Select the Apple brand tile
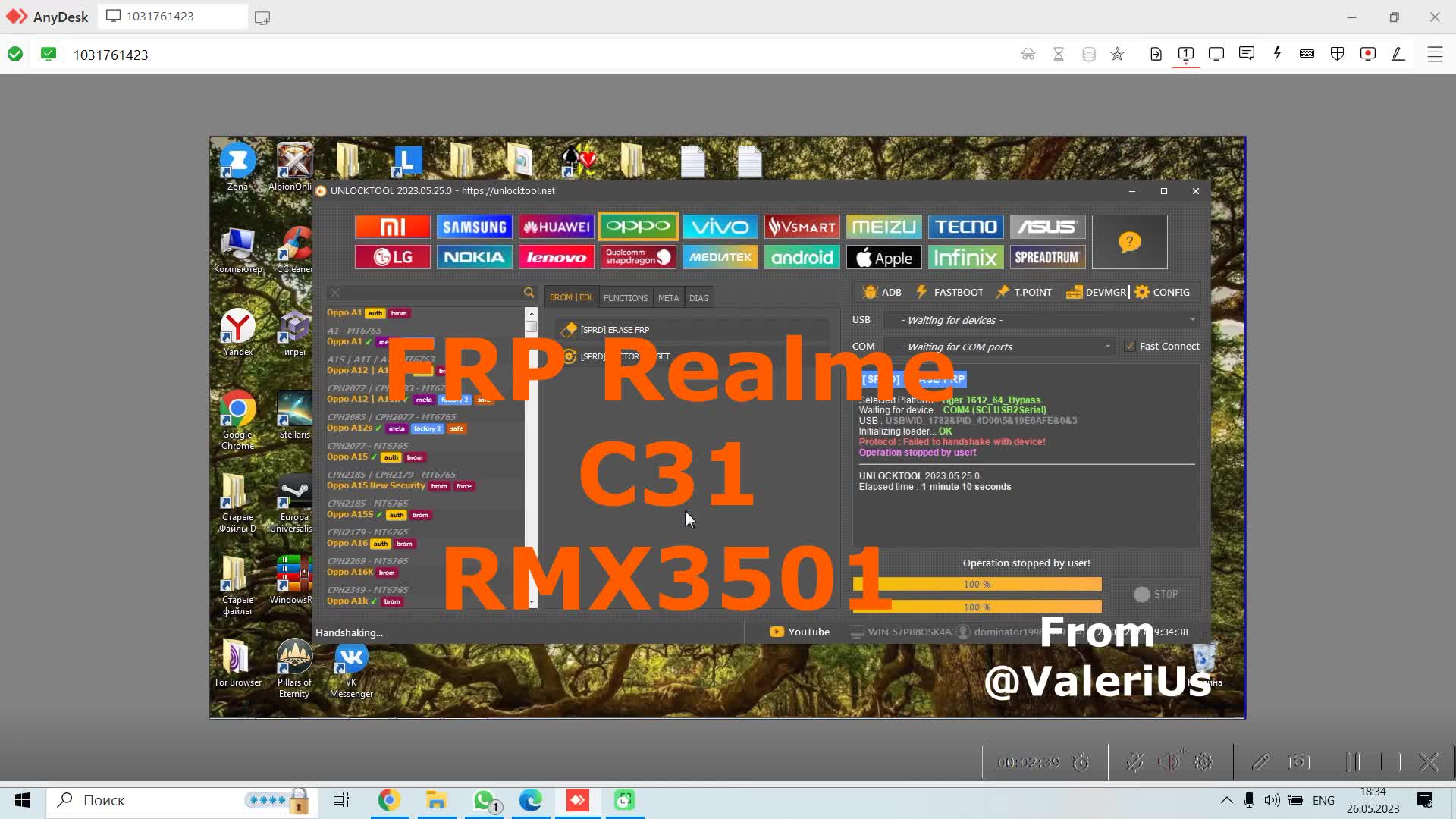 (x=883, y=257)
